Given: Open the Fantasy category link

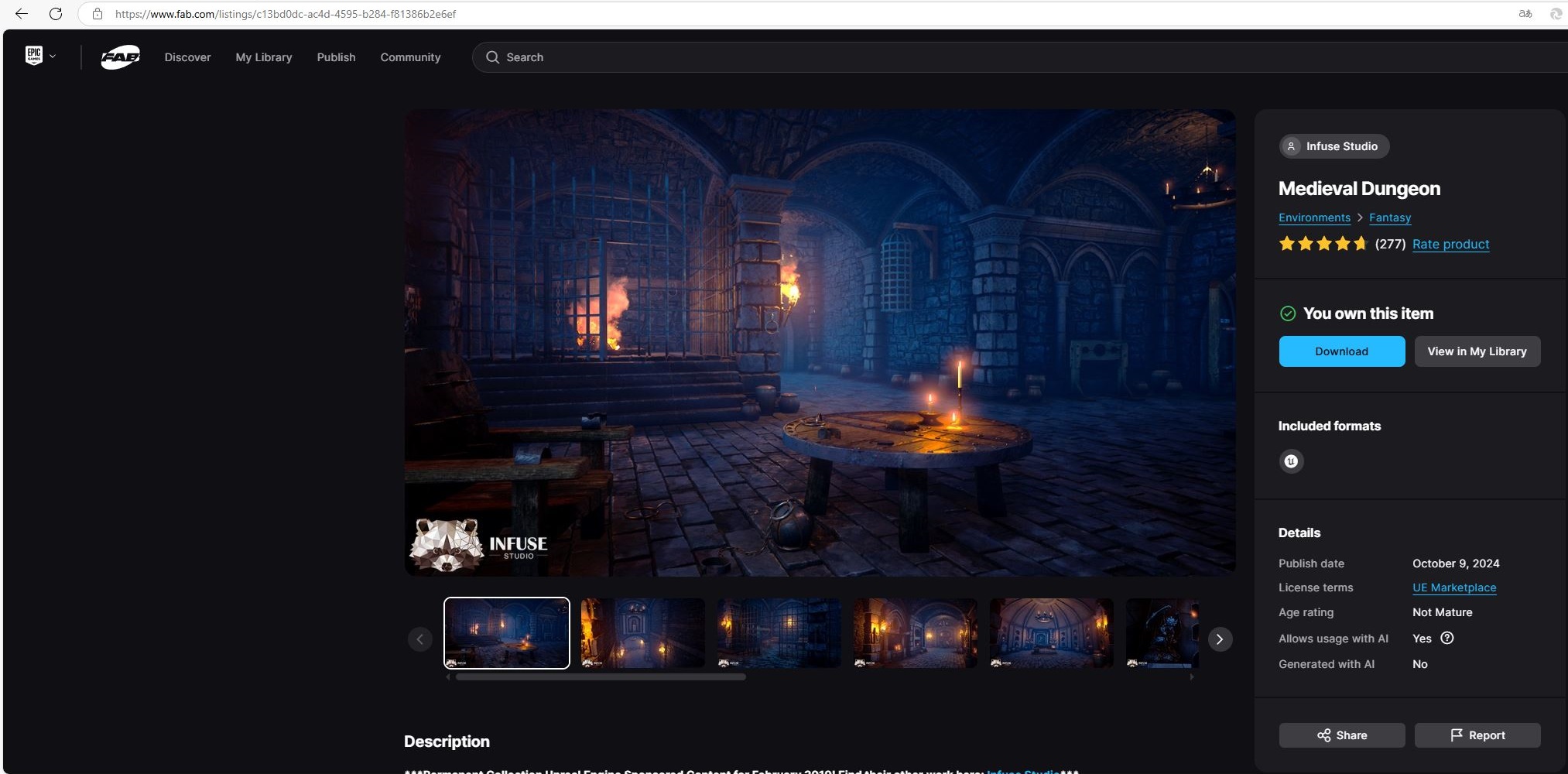Looking at the screenshot, I should (1390, 217).
